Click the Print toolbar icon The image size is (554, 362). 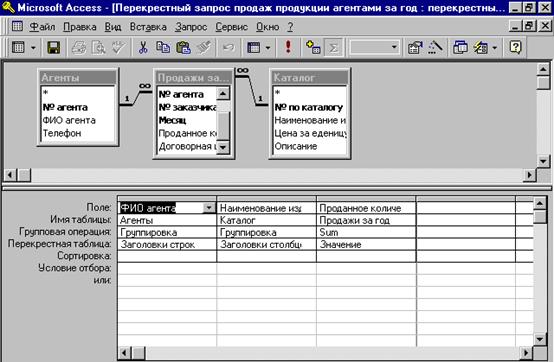[79, 47]
